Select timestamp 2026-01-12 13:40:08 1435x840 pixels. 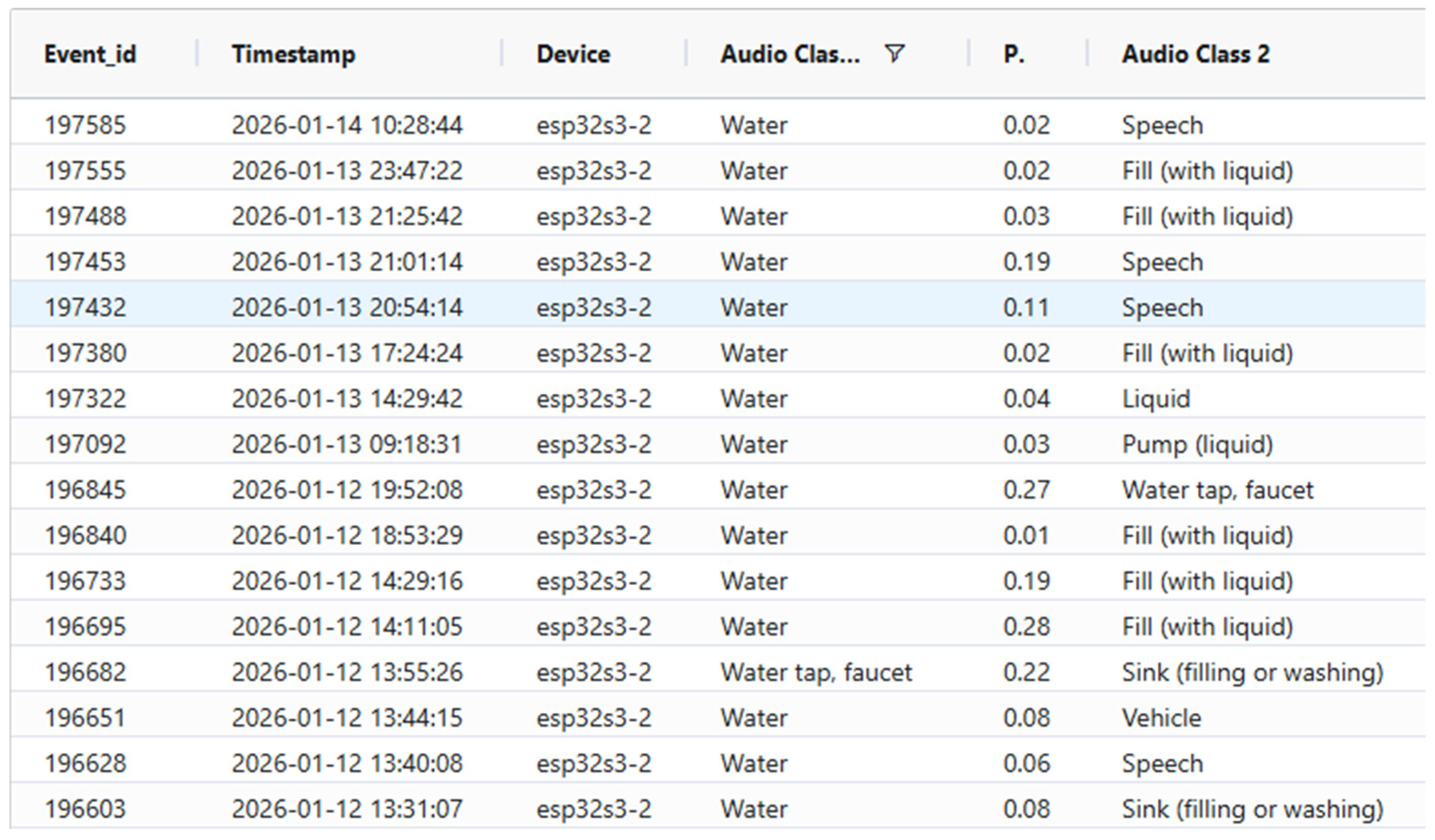(x=347, y=763)
